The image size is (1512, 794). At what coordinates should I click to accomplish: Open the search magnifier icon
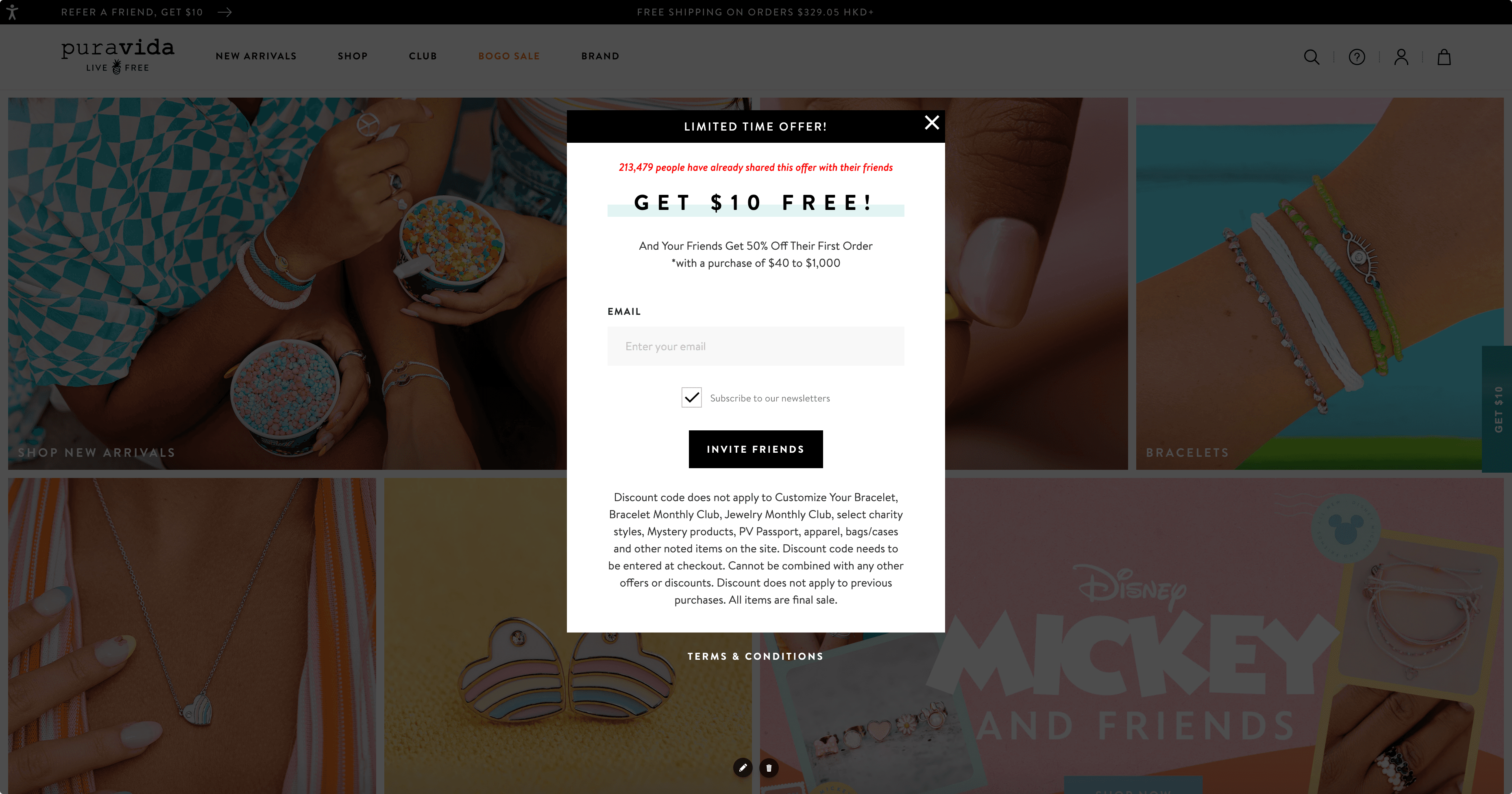click(1311, 57)
